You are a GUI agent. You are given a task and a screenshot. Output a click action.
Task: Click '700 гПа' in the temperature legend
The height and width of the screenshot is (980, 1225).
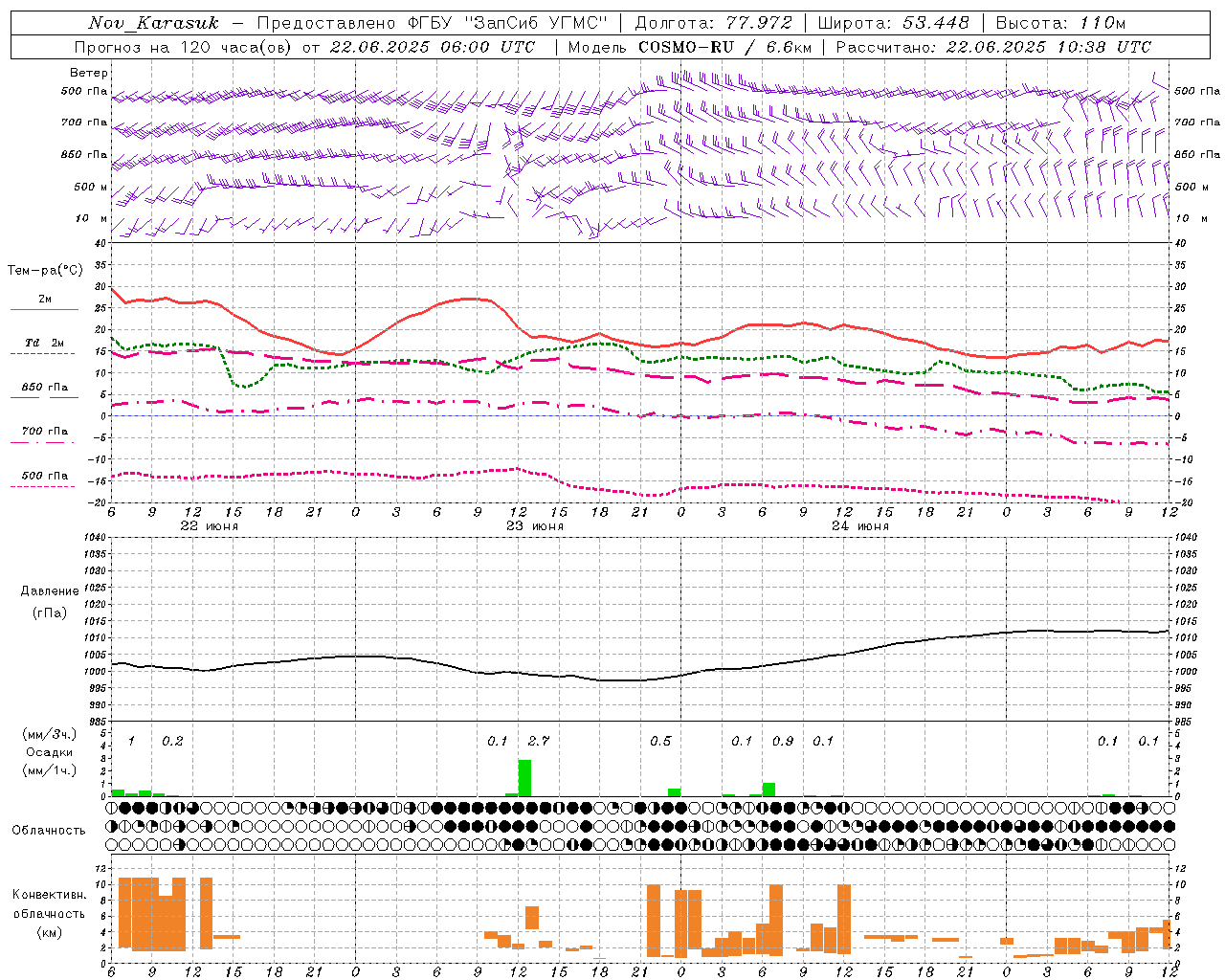[x=45, y=432]
